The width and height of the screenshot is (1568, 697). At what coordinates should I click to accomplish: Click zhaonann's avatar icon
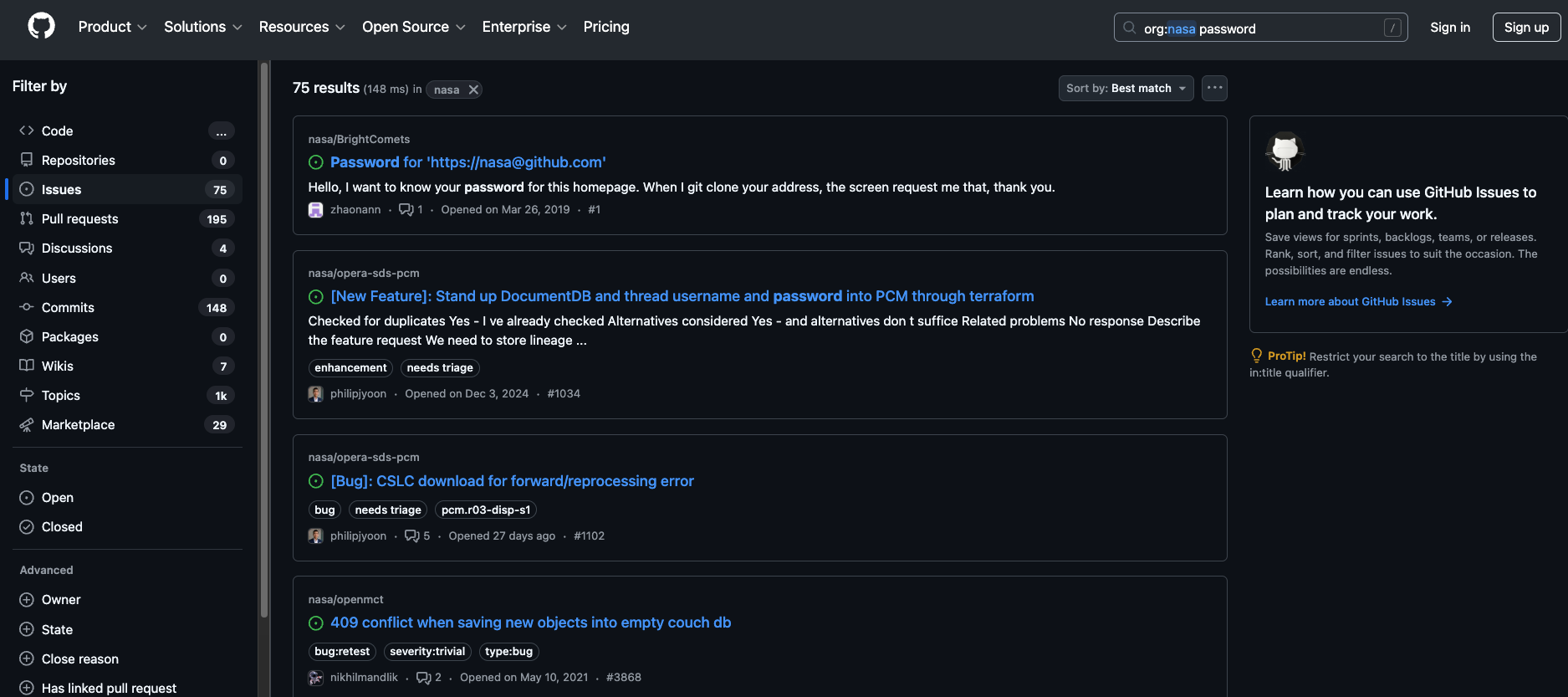(x=315, y=210)
